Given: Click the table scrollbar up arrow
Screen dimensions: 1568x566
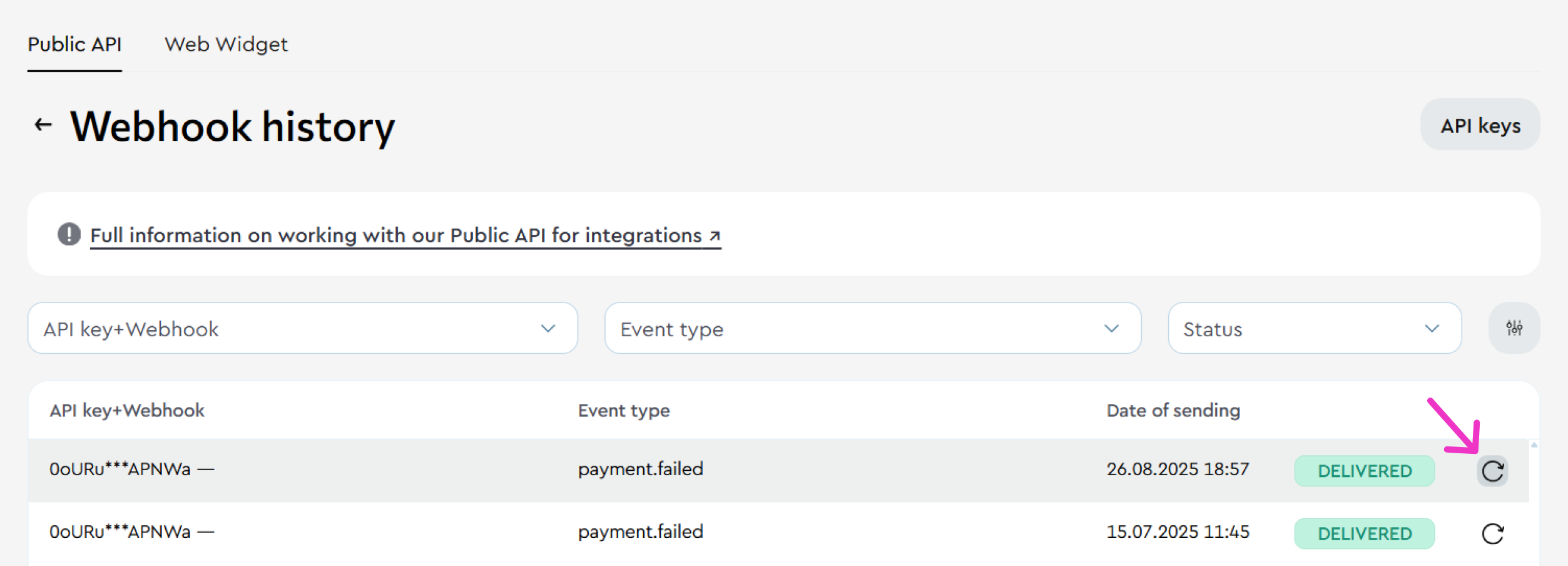Looking at the screenshot, I should pyautogui.click(x=1534, y=445).
